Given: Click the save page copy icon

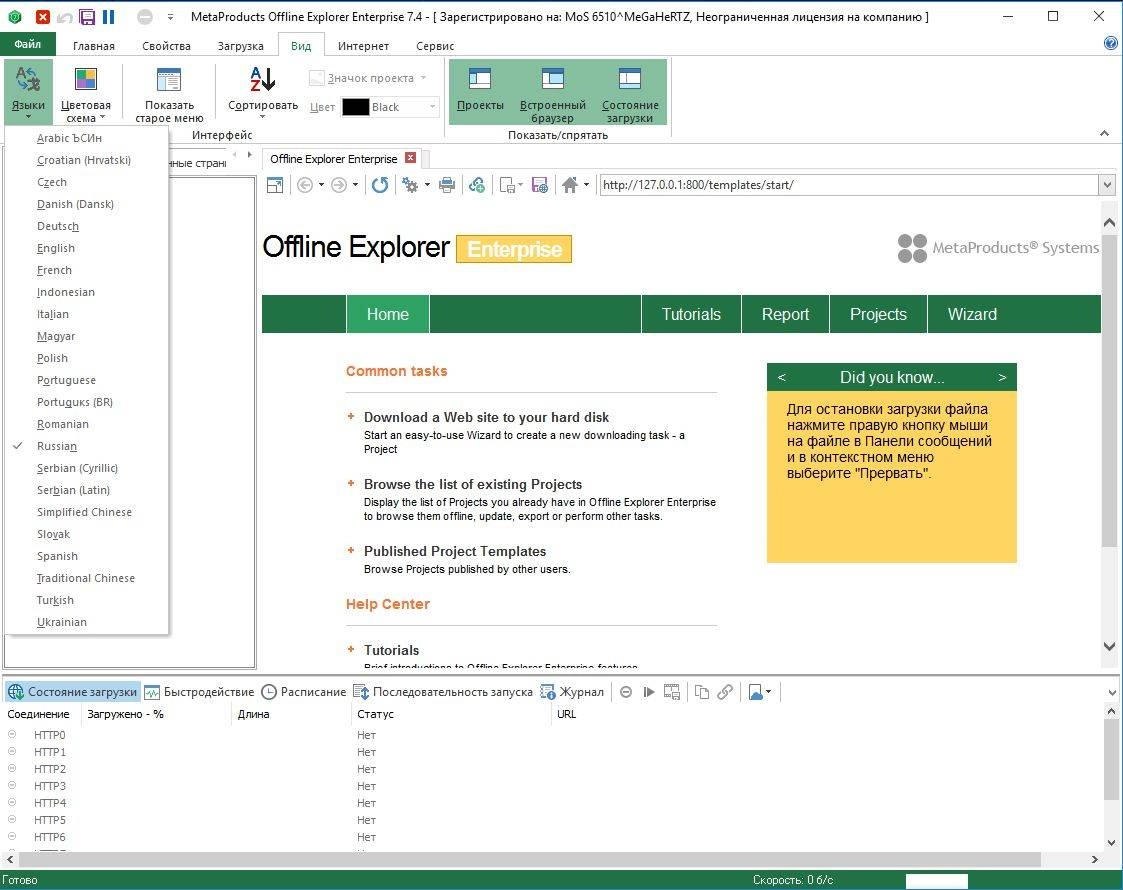Looking at the screenshot, I should (507, 185).
